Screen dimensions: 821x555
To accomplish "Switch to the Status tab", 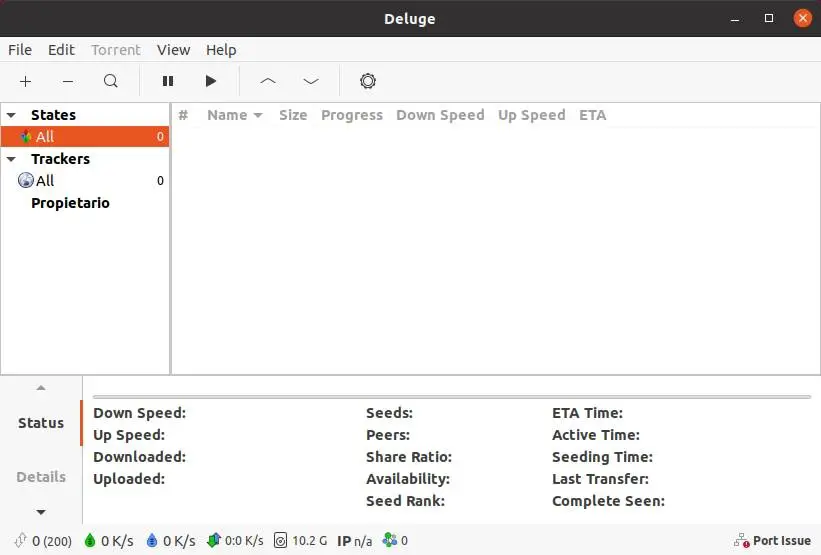I will 41,423.
